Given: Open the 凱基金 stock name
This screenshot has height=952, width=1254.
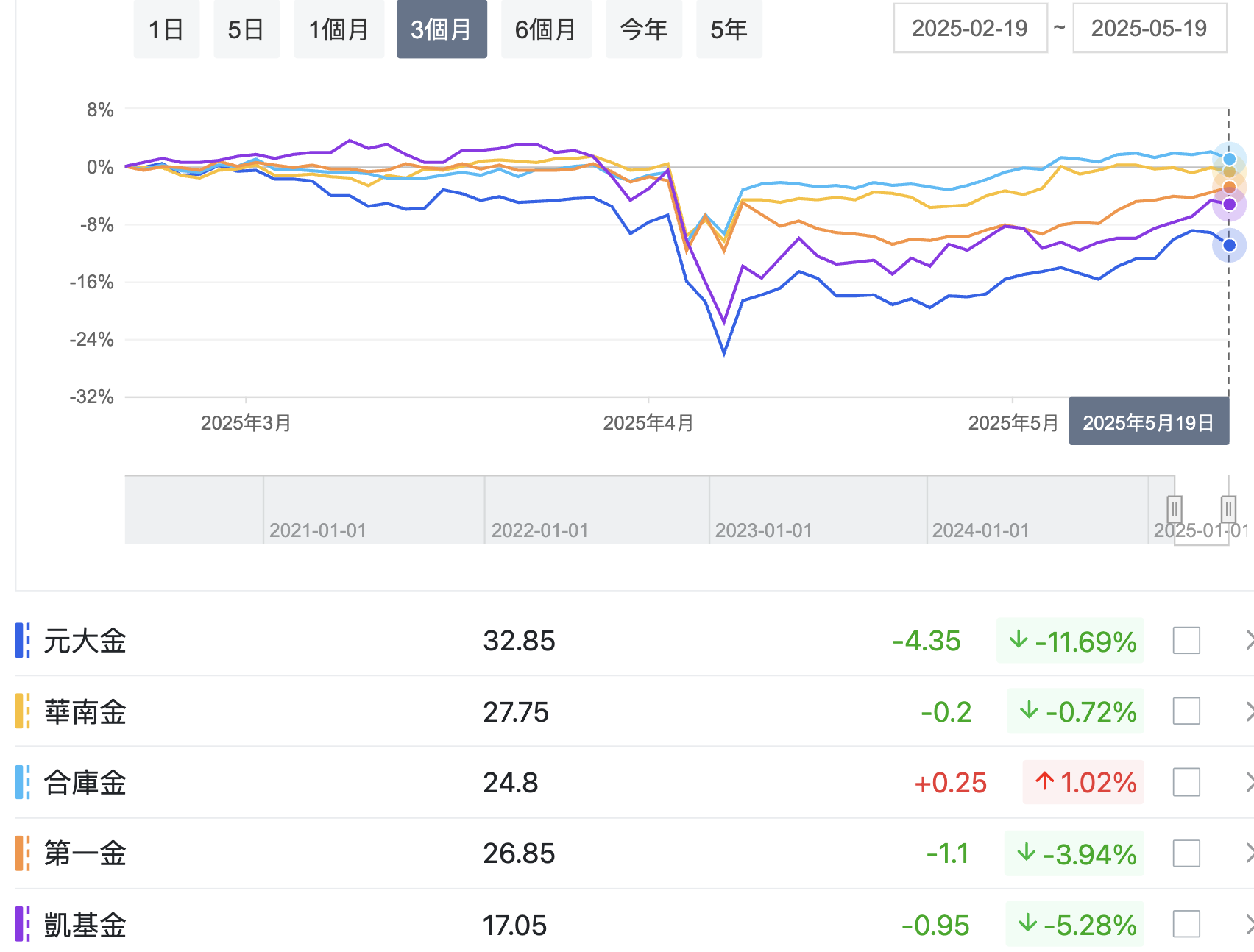Looking at the screenshot, I should point(85,925).
